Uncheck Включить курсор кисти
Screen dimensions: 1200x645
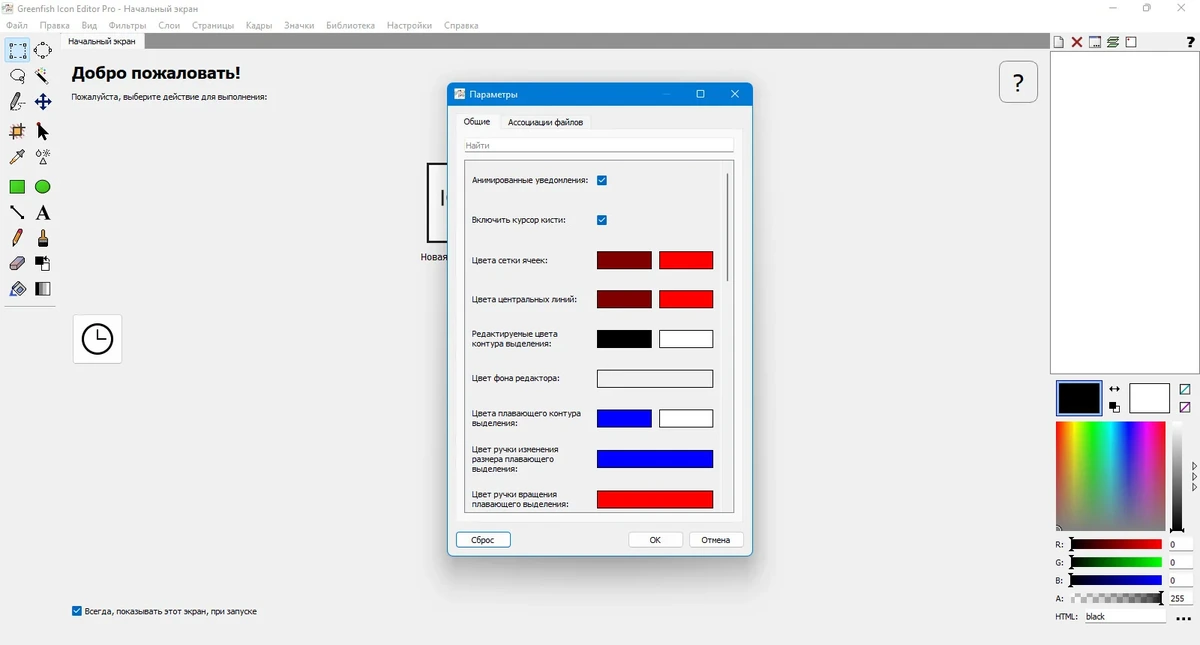602,220
